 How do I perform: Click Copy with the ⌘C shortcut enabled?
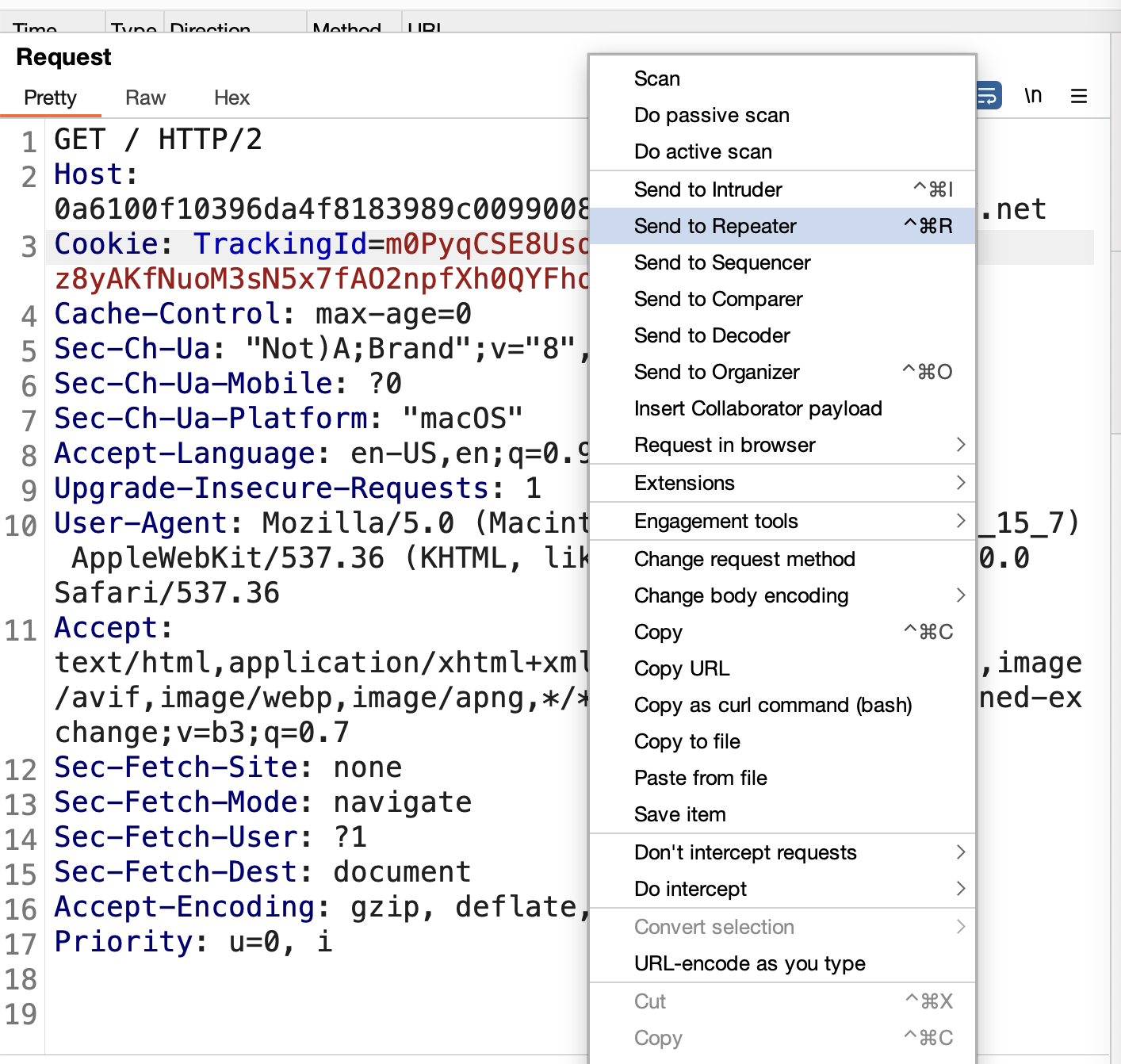pyautogui.click(x=782, y=632)
